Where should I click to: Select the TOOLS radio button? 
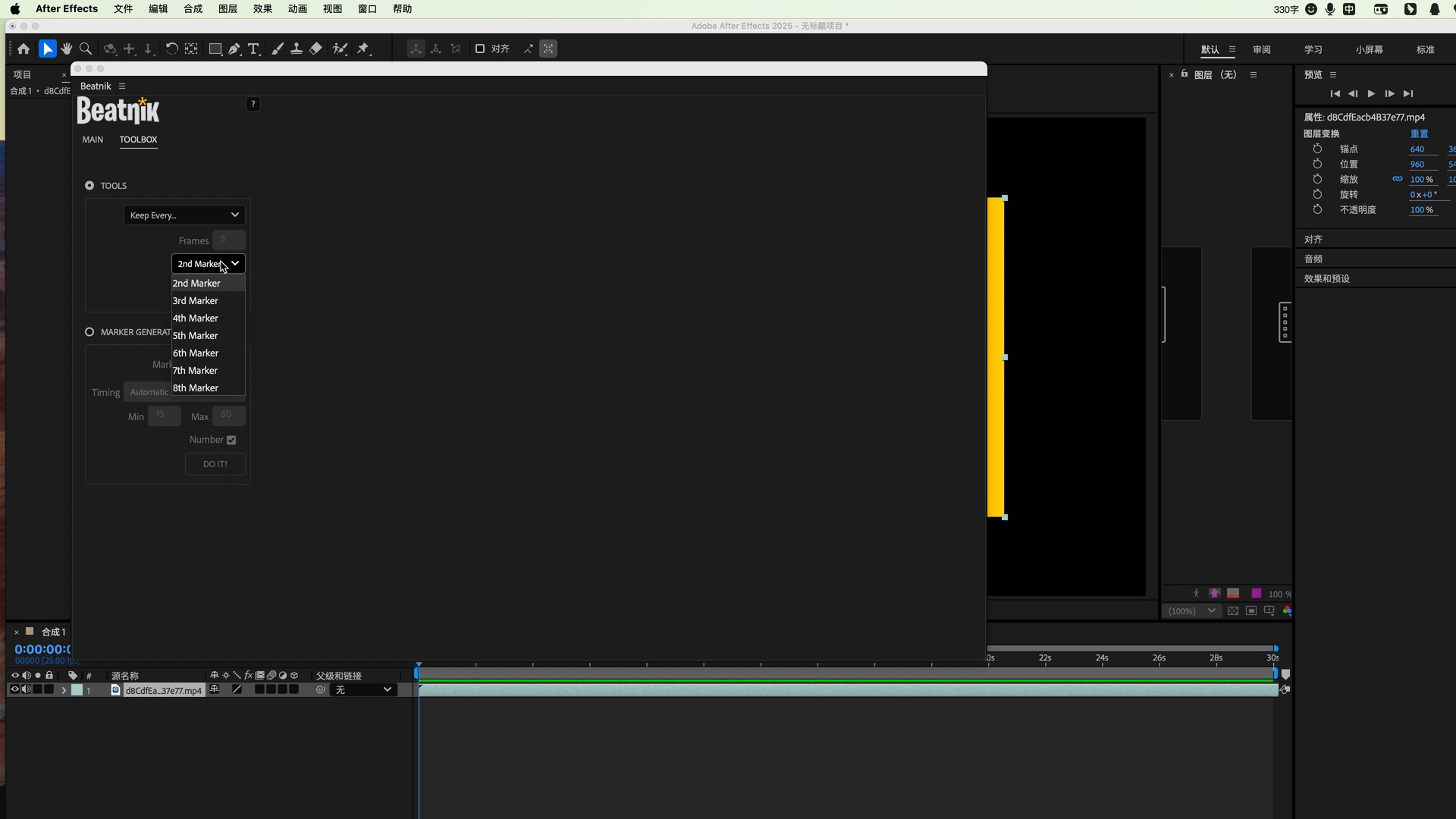click(x=89, y=186)
